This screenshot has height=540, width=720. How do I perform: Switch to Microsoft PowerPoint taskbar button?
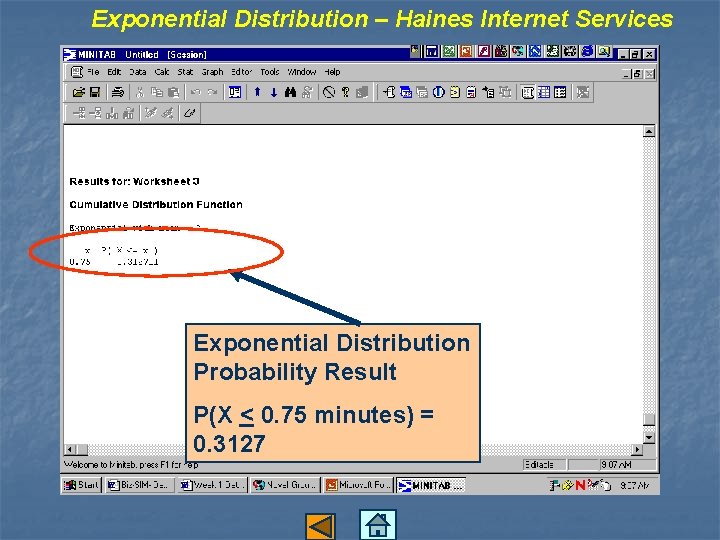pos(358,485)
